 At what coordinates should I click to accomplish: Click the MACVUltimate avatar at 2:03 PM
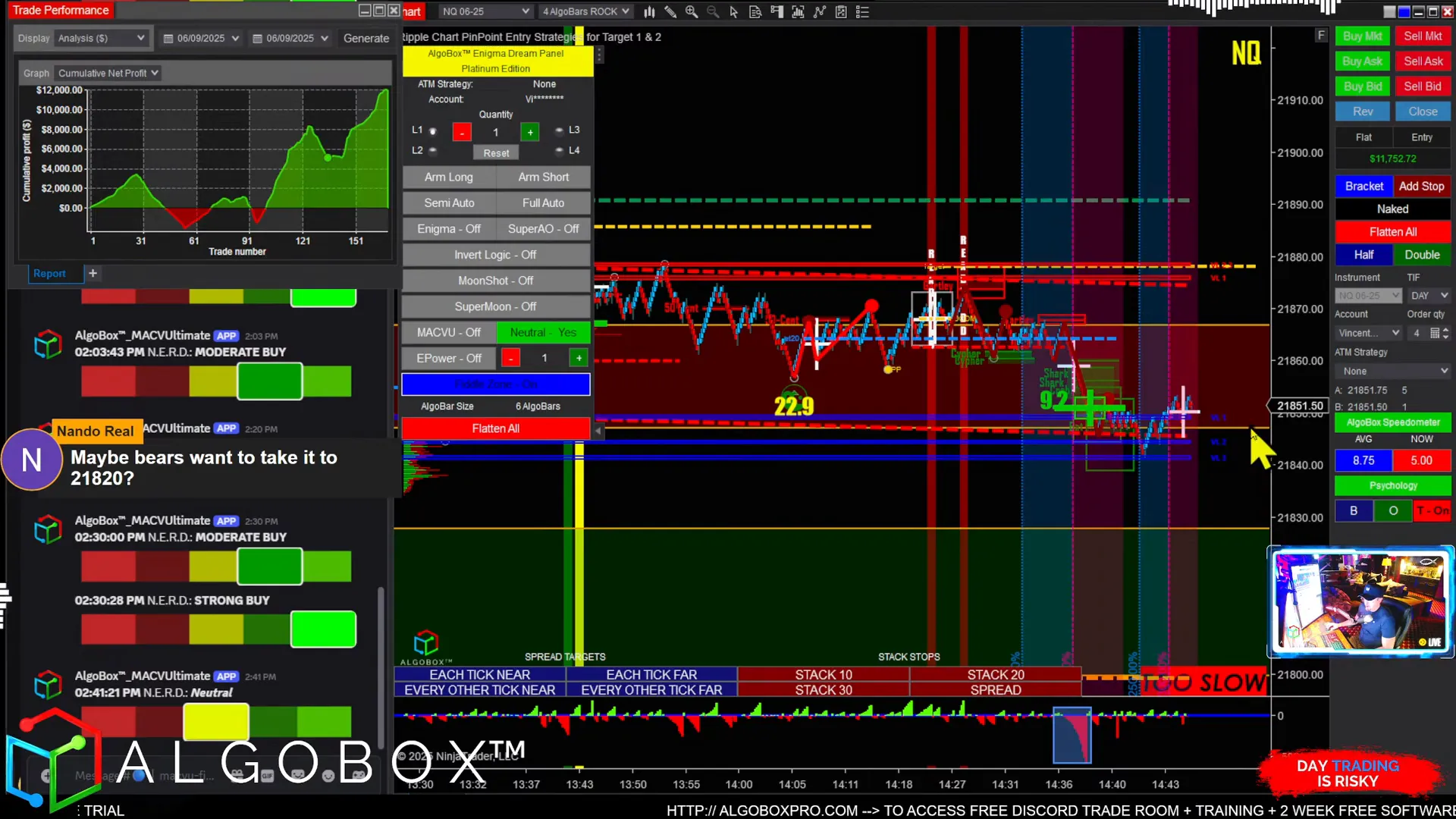tap(48, 344)
